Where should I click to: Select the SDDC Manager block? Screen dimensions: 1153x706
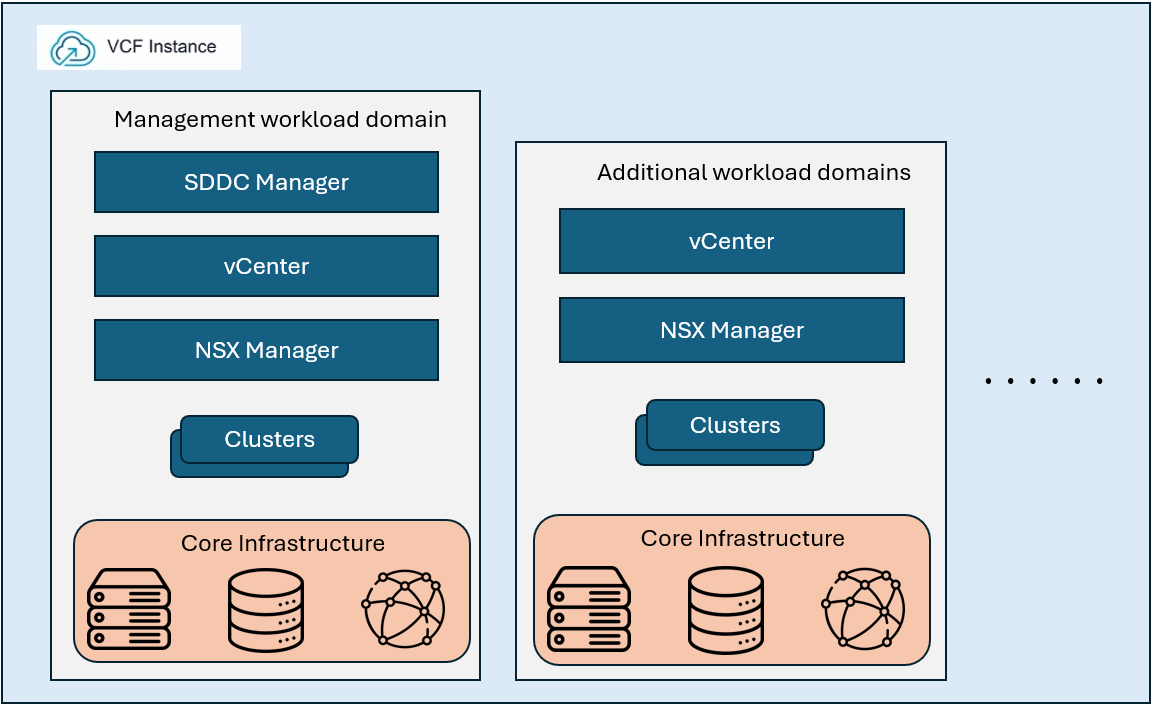(x=266, y=182)
